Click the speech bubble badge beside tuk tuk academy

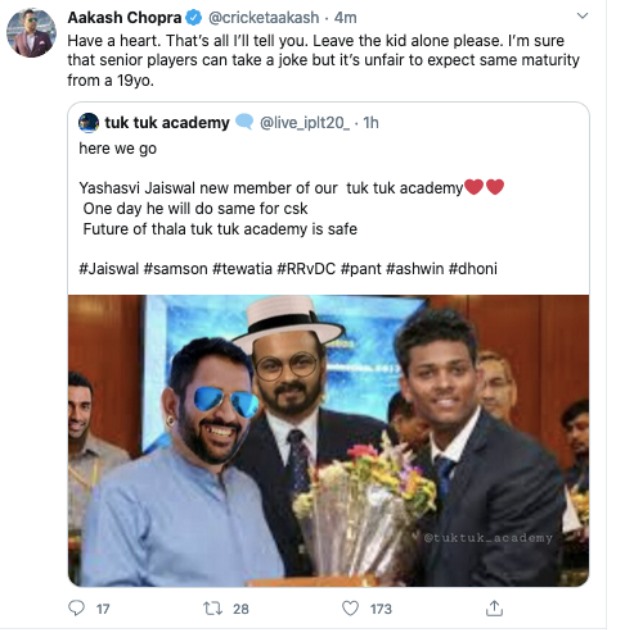244,122
